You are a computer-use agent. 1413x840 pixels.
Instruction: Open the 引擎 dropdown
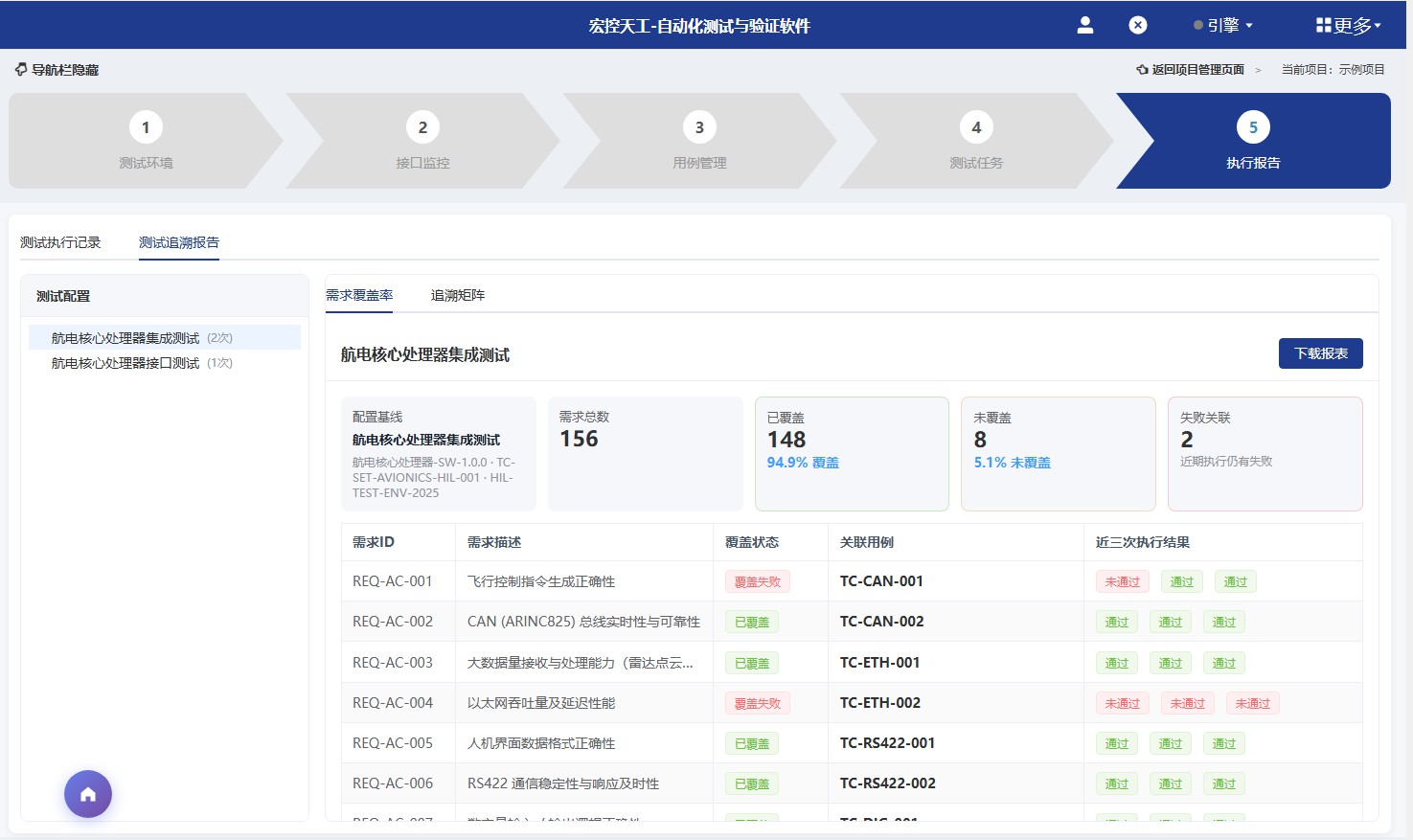(1225, 25)
